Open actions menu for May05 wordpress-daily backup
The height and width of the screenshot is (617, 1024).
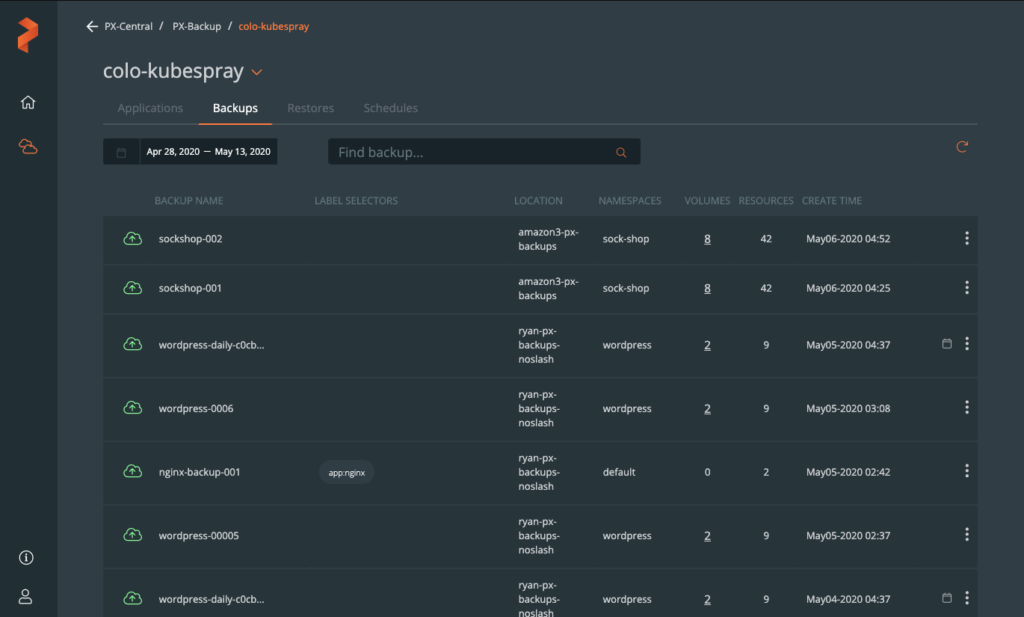[967, 343]
